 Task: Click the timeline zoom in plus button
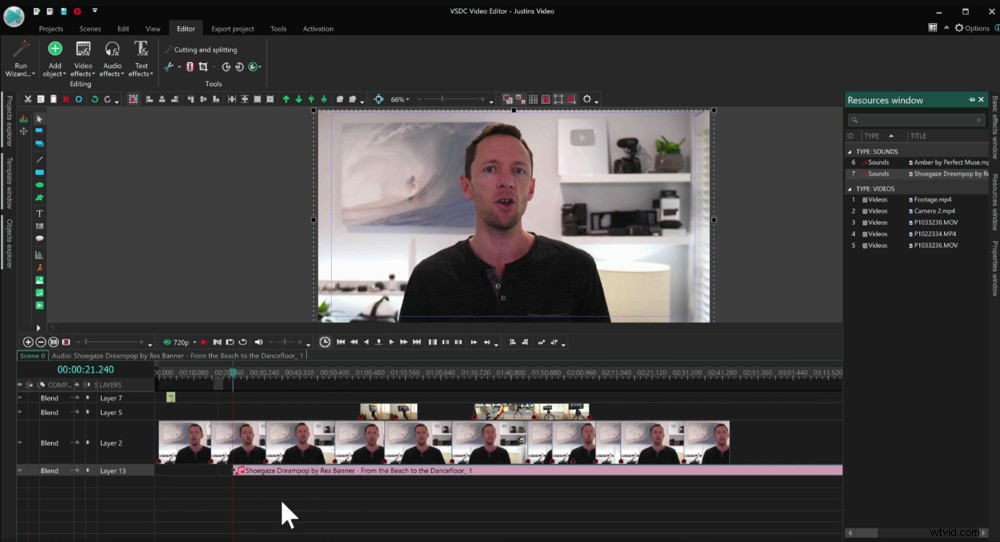coord(28,342)
